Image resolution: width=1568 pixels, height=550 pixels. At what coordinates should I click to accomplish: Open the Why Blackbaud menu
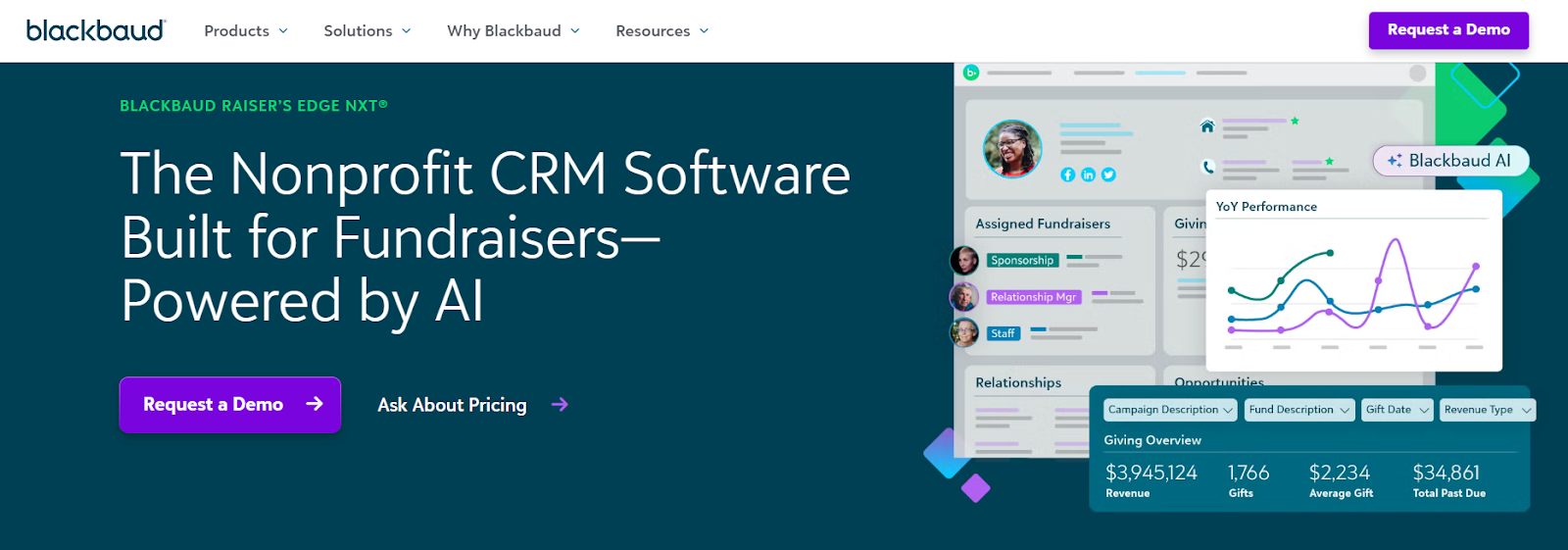click(514, 31)
